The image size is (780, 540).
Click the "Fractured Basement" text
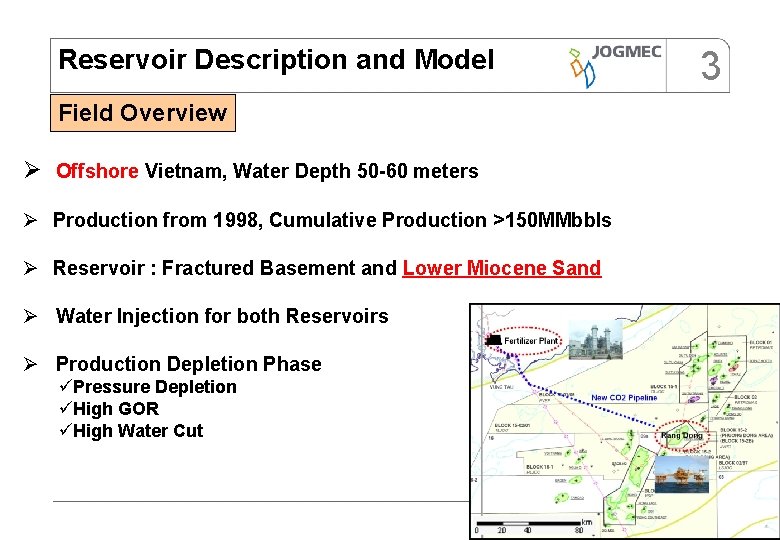pyautogui.click(x=259, y=268)
